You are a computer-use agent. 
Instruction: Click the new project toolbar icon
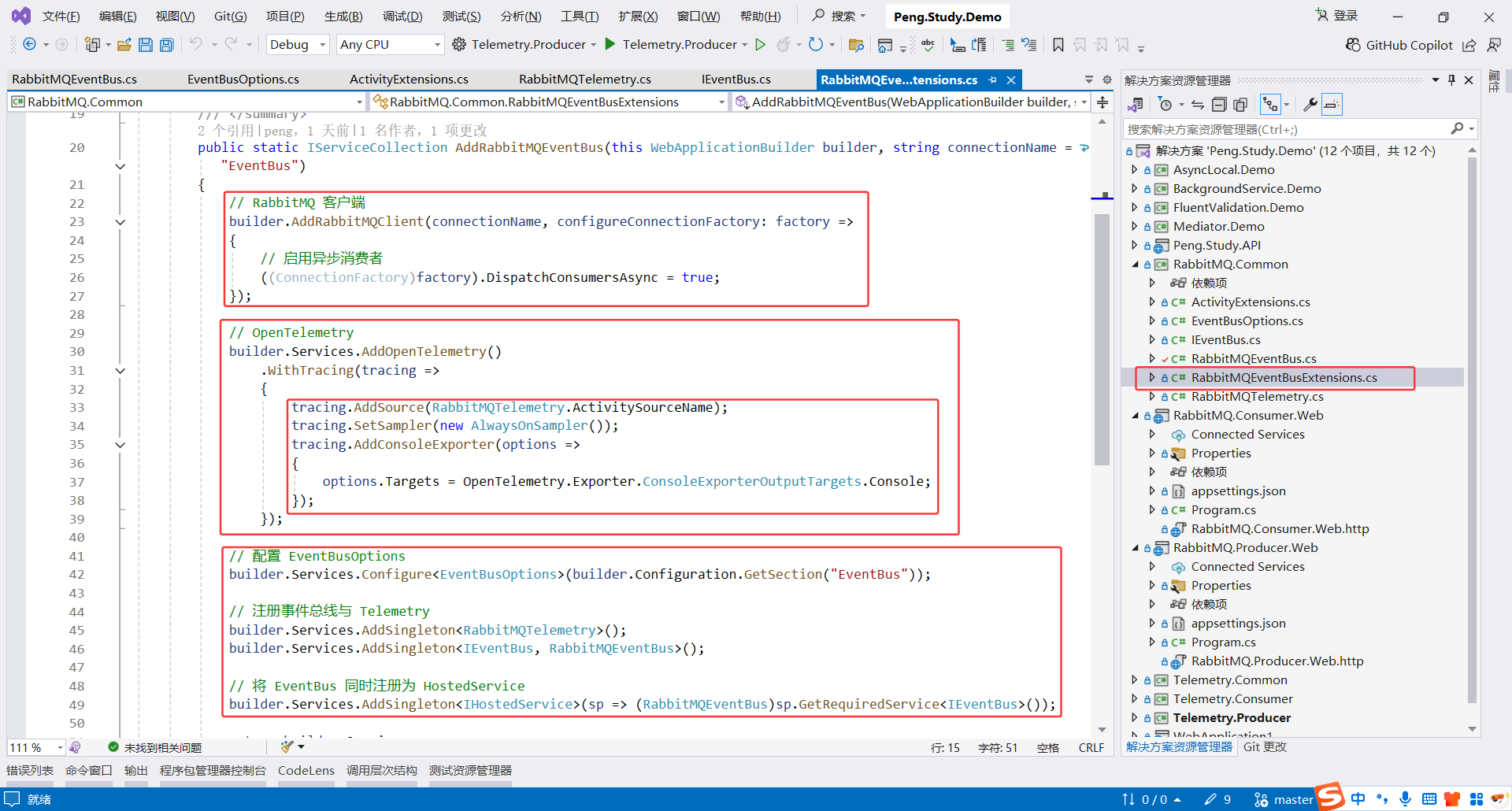92,44
